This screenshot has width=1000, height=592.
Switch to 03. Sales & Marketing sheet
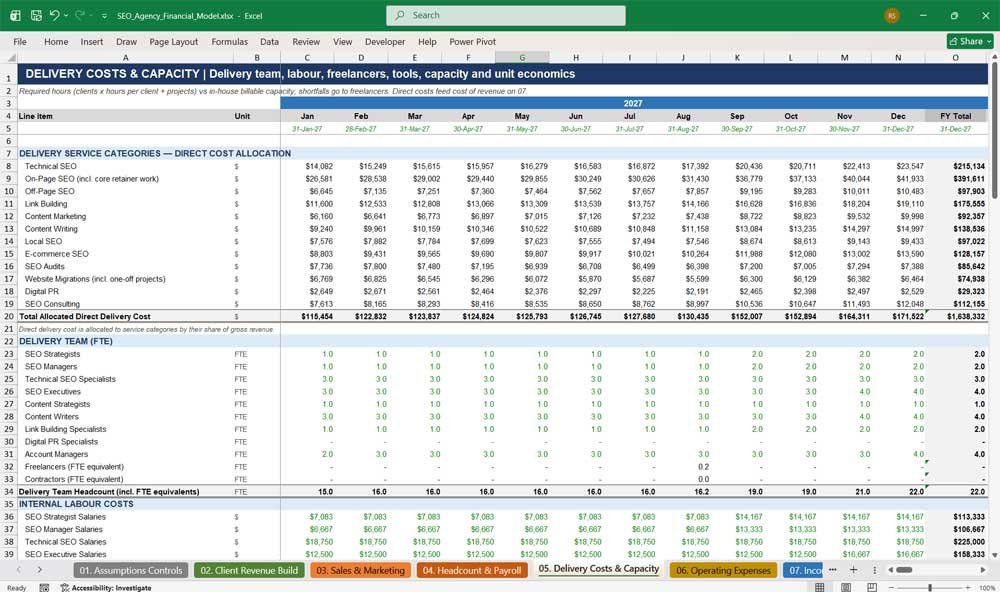360,570
